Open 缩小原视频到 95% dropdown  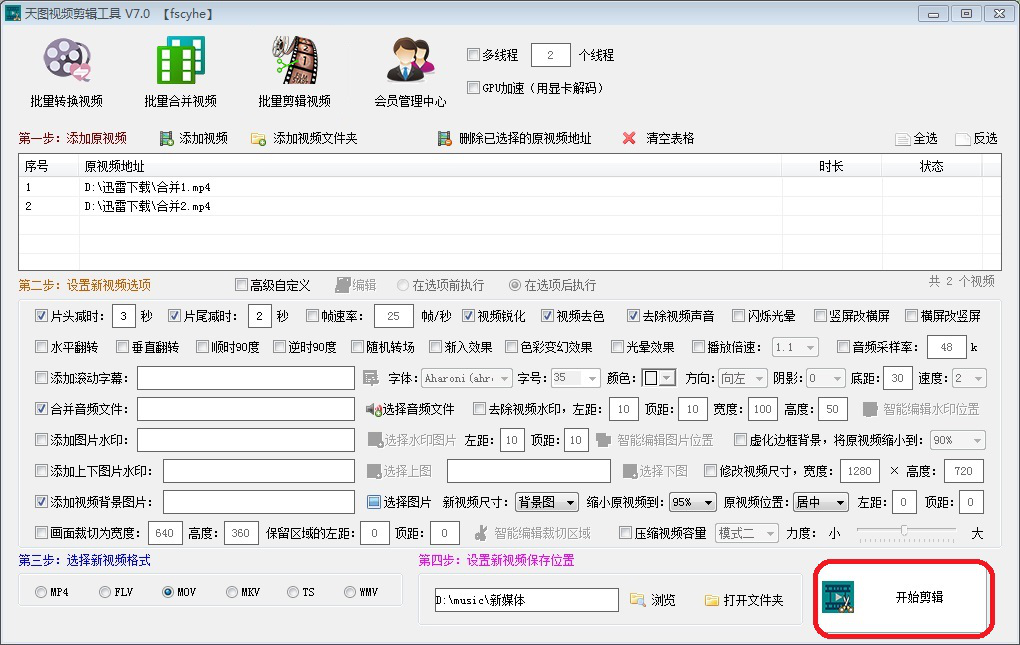coord(693,502)
